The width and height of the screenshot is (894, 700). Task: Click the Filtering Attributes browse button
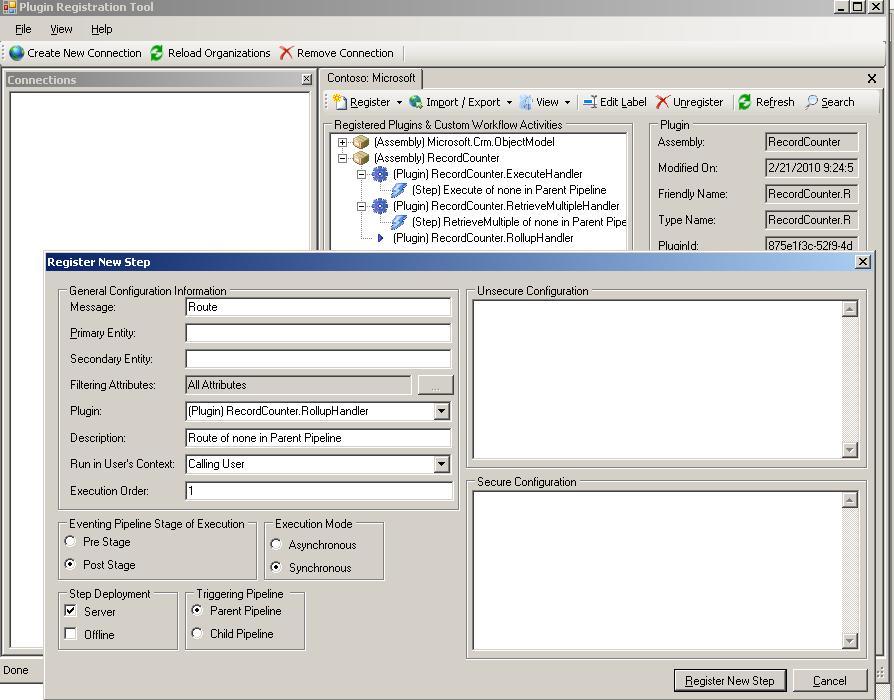tap(436, 385)
